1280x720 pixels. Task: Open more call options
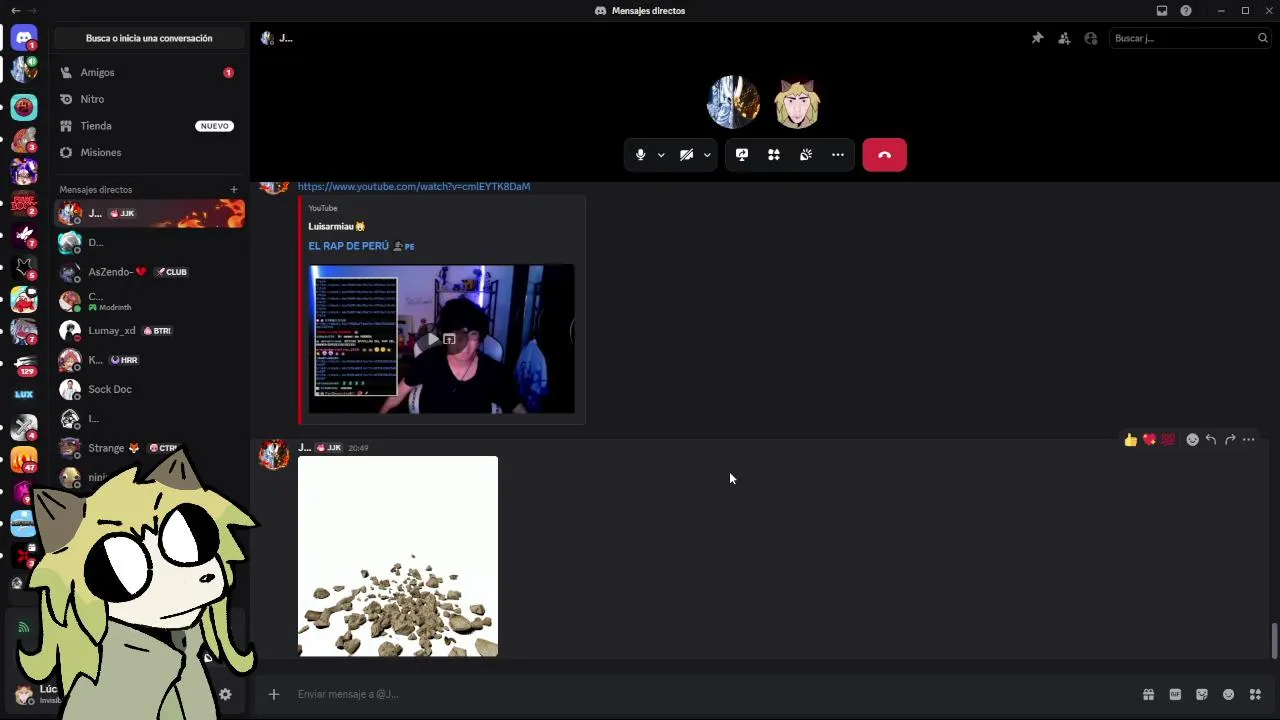coord(838,155)
